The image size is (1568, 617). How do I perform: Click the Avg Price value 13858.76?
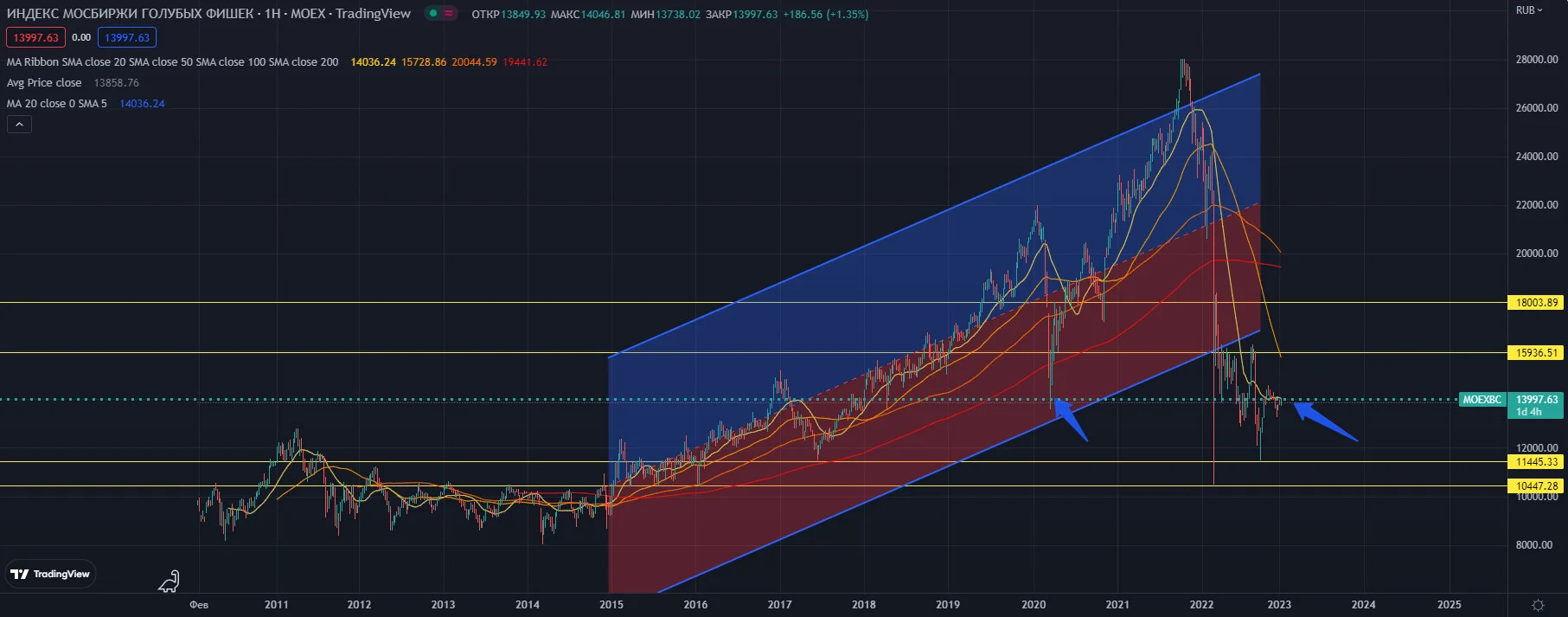(117, 83)
